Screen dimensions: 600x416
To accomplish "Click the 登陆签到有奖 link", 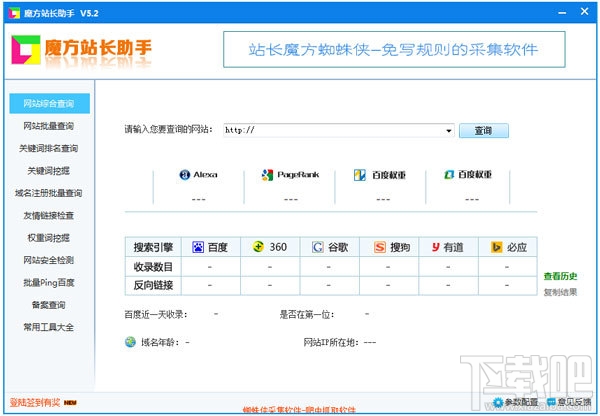I will tap(35, 403).
